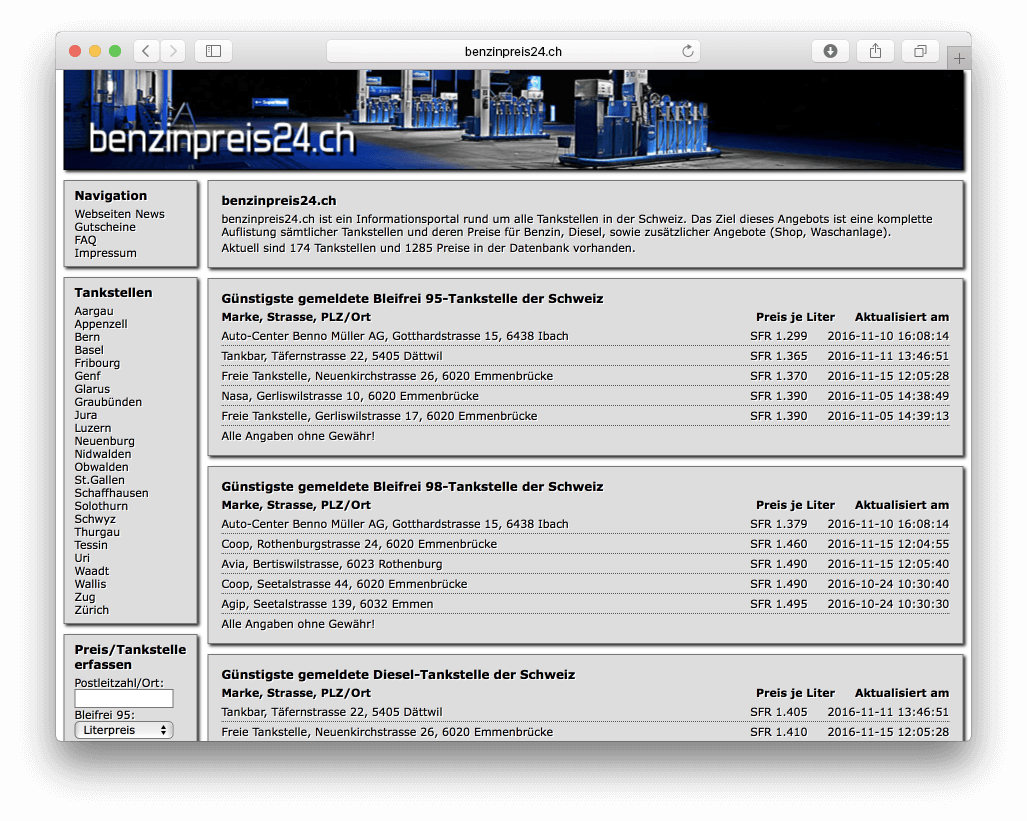Image resolution: width=1027 pixels, height=821 pixels.
Task: Click Avia, Bertiswilstrasse, 6023 Rothenburg row
Action: click(585, 564)
